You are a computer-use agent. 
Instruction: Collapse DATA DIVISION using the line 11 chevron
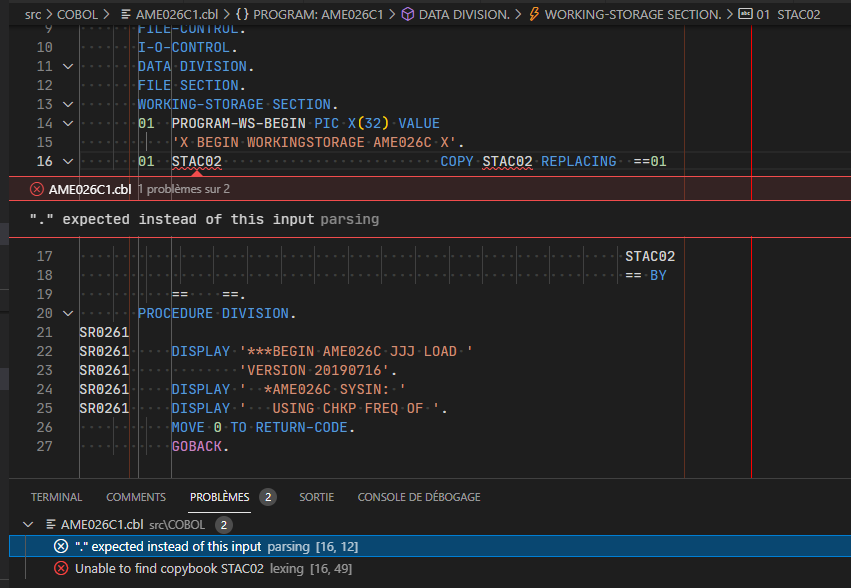66,66
